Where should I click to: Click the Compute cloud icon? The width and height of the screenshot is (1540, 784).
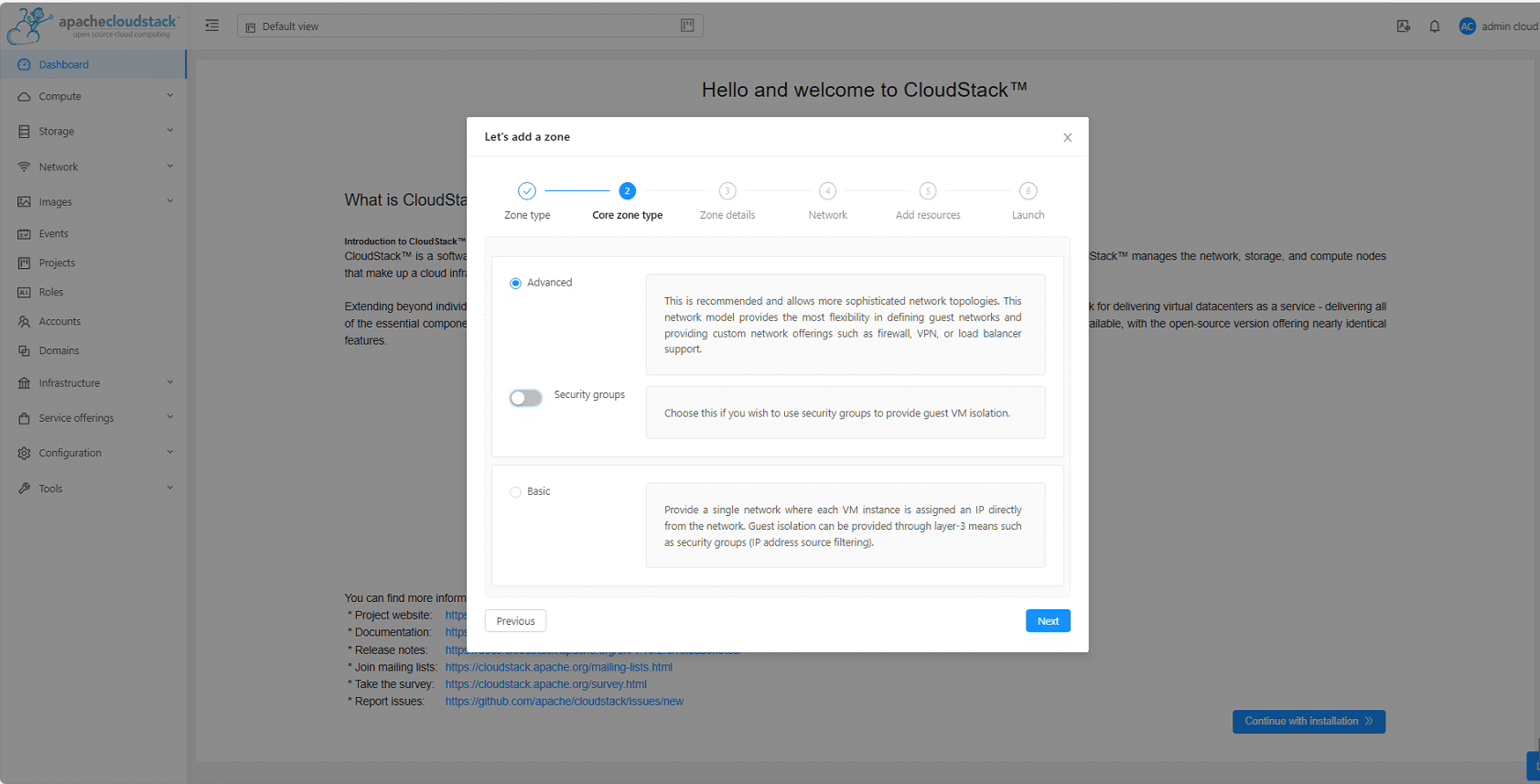24,97
